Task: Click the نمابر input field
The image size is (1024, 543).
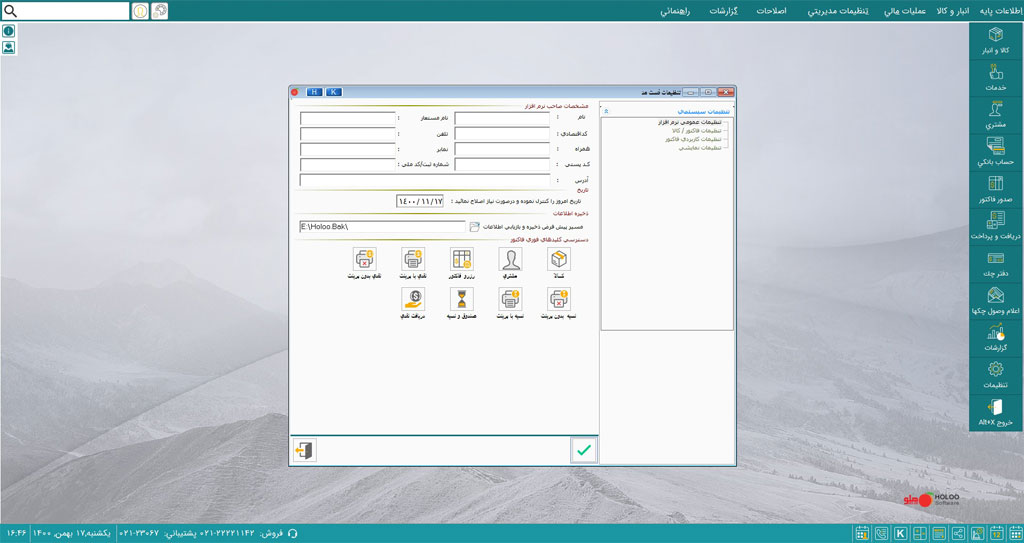Action: tap(348, 149)
